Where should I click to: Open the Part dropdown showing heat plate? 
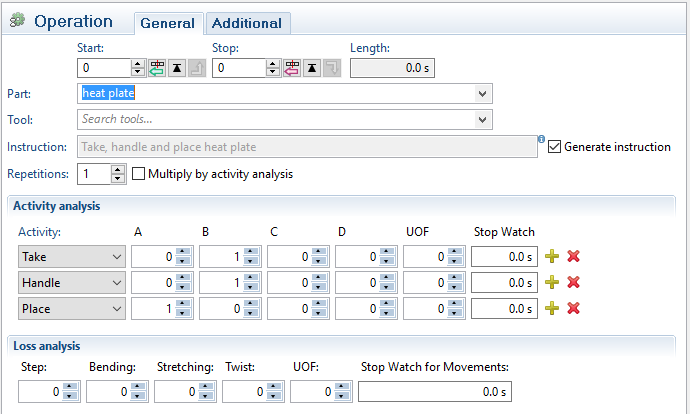[483, 94]
